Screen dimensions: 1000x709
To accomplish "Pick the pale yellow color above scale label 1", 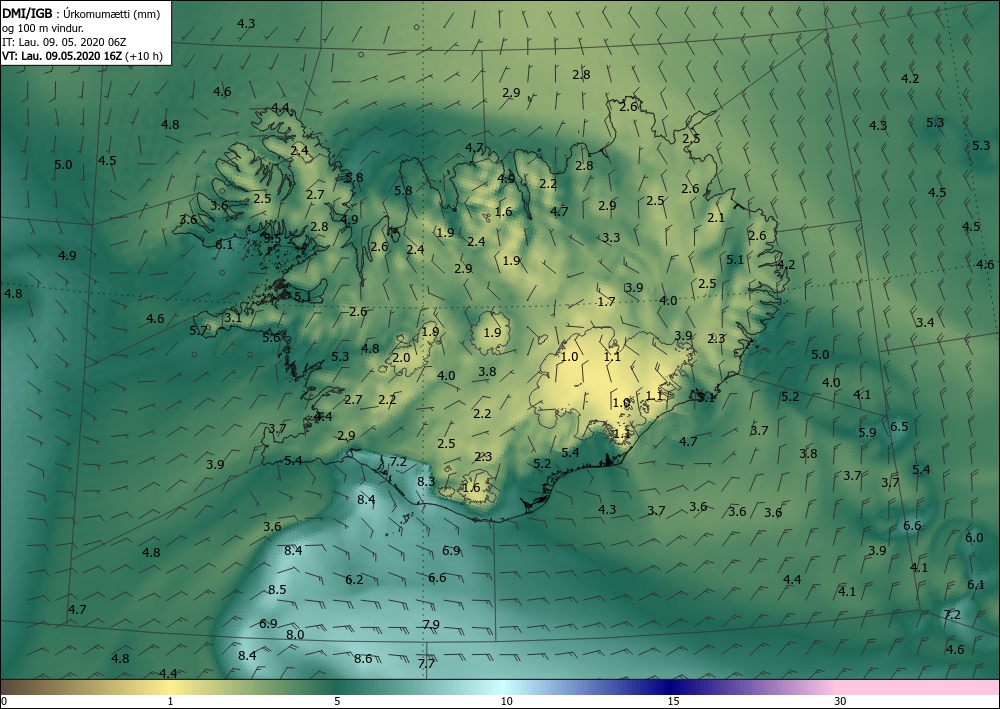I will click(x=170, y=687).
